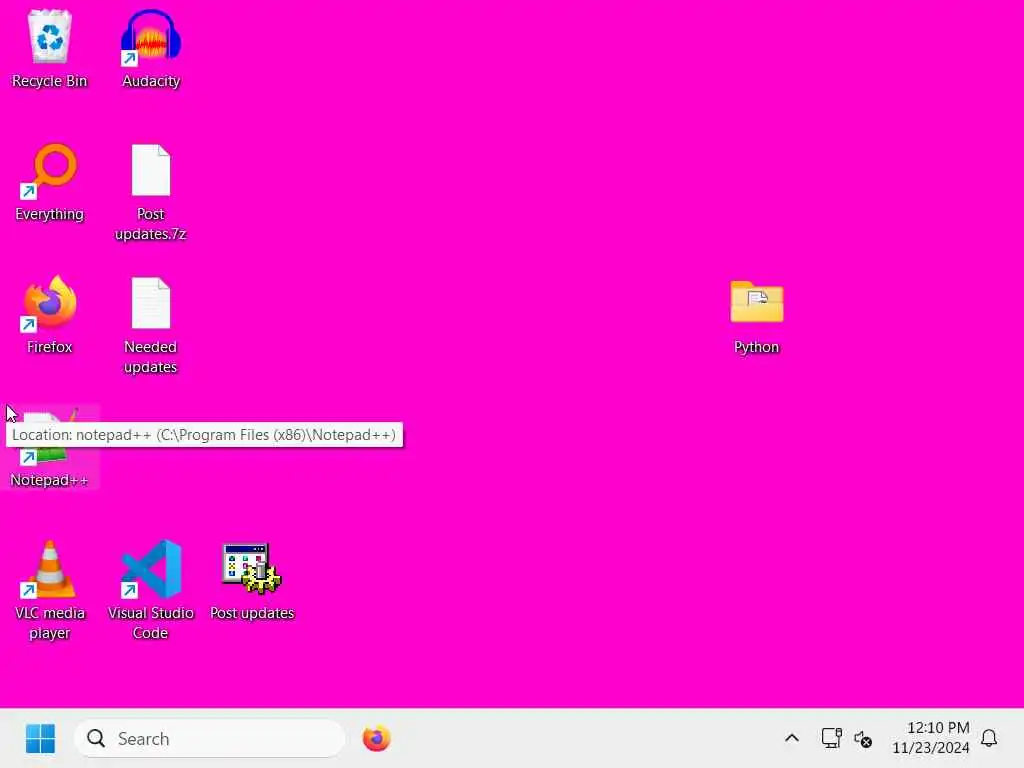
Task: Open the network status tray icon
Action: click(831, 738)
